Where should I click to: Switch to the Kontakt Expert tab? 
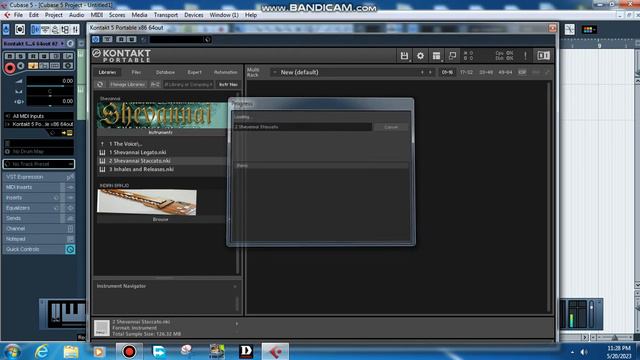[194, 72]
